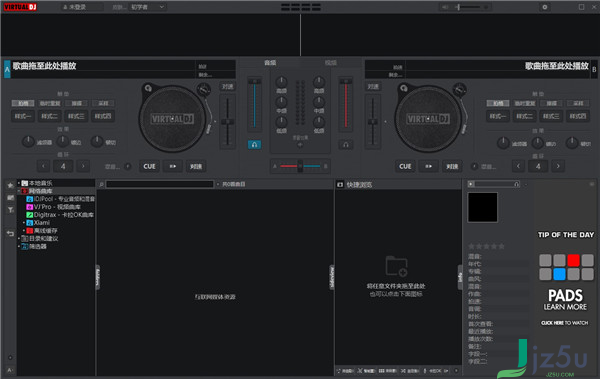This screenshot has height=379, width=600.
Task: Select 样式一 pad on deck A
Action: pos(23,116)
